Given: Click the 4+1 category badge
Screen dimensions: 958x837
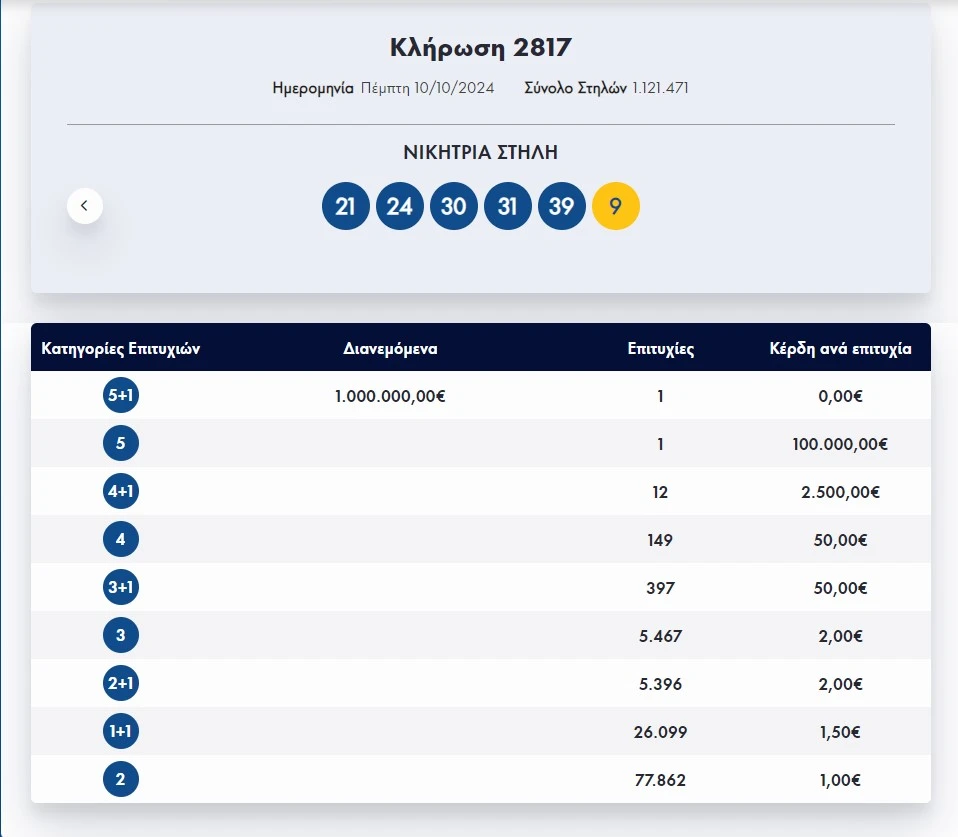Looking at the screenshot, I should 121,491.
